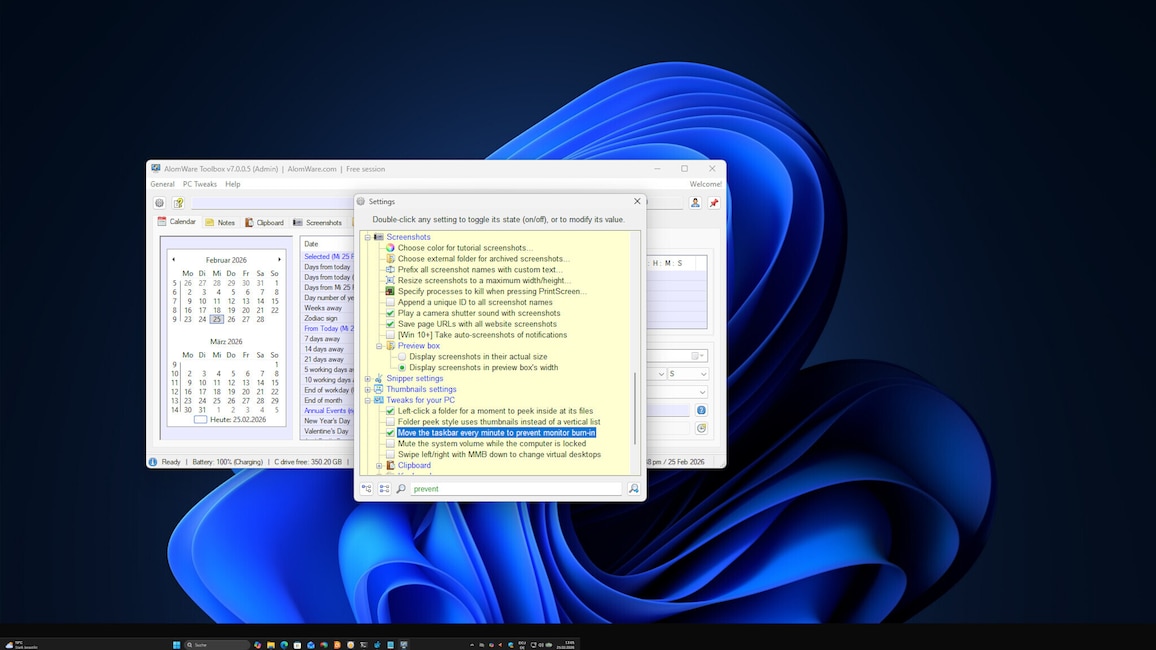The image size is (1156, 650).
Task: Click the gear settings icon in Toolbox toolbar
Action: (159, 203)
